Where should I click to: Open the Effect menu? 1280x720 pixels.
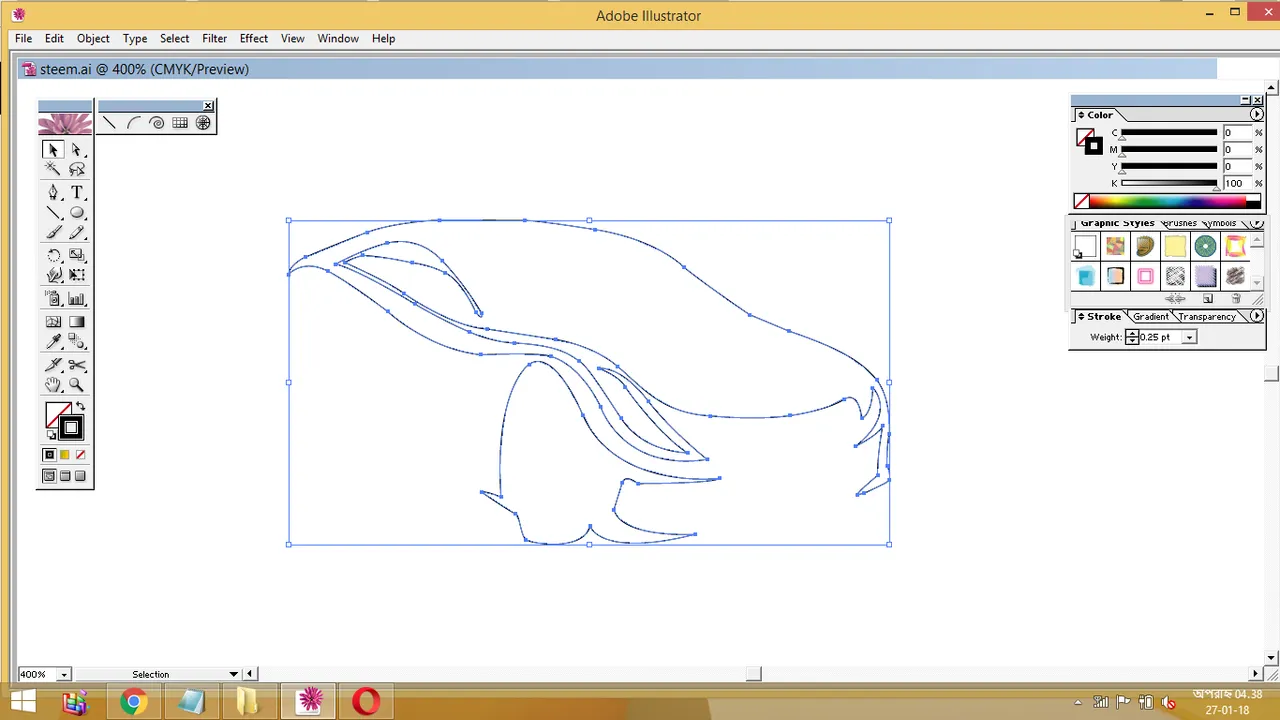(x=253, y=38)
